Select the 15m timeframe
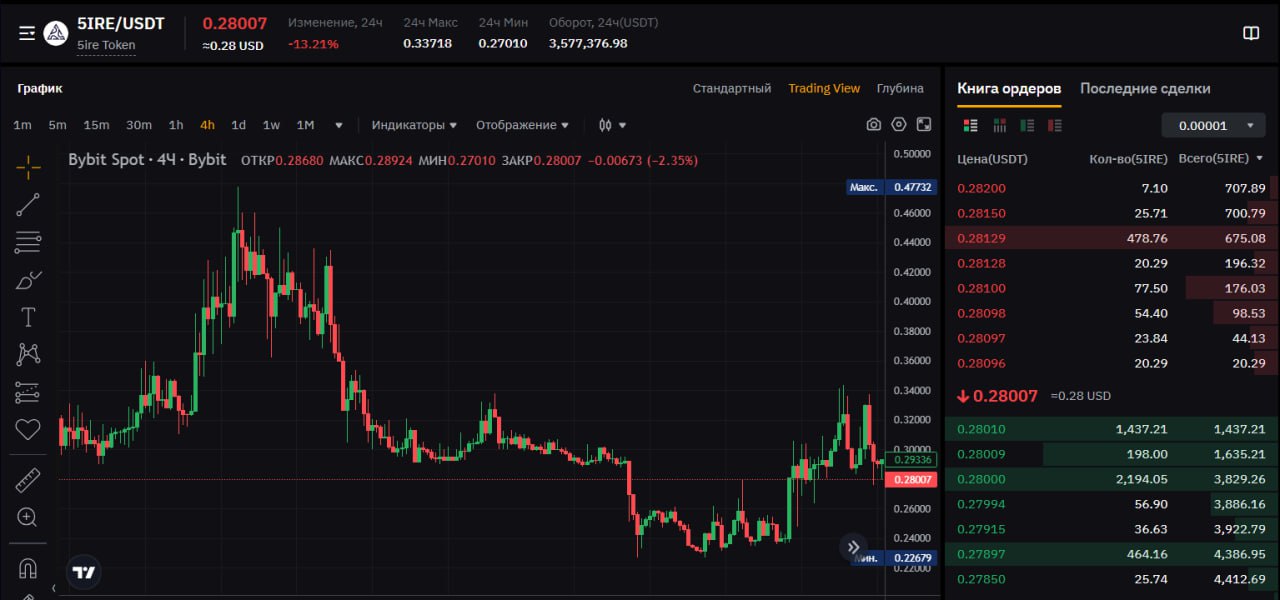The image size is (1280, 600). click(96, 125)
